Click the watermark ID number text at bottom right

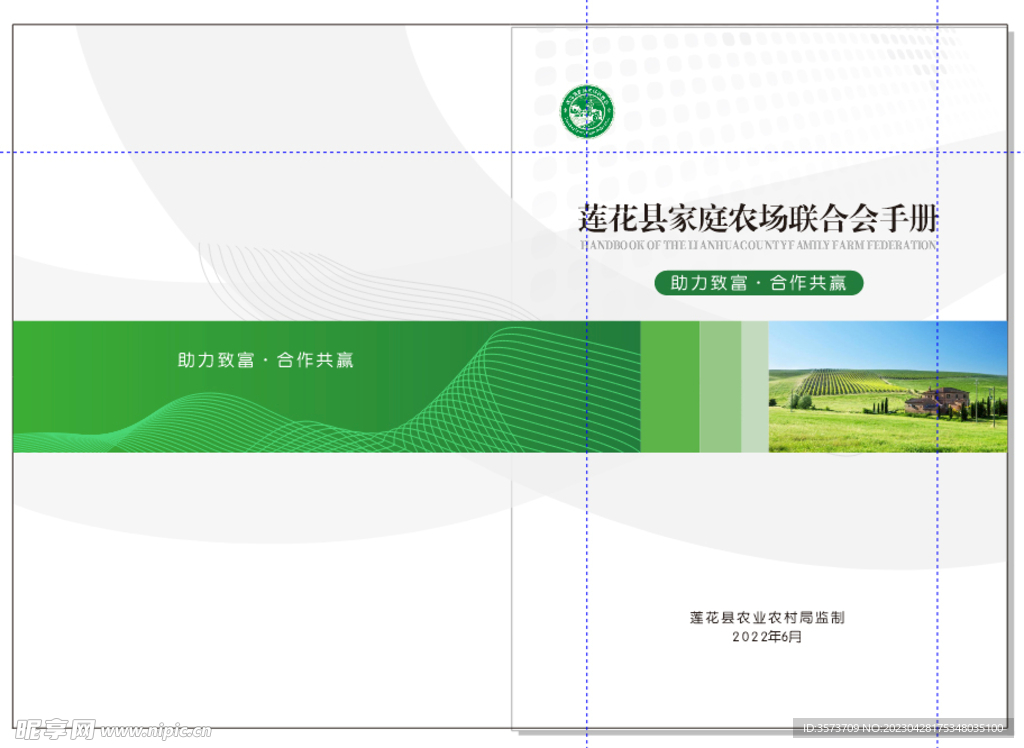tap(900, 729)
